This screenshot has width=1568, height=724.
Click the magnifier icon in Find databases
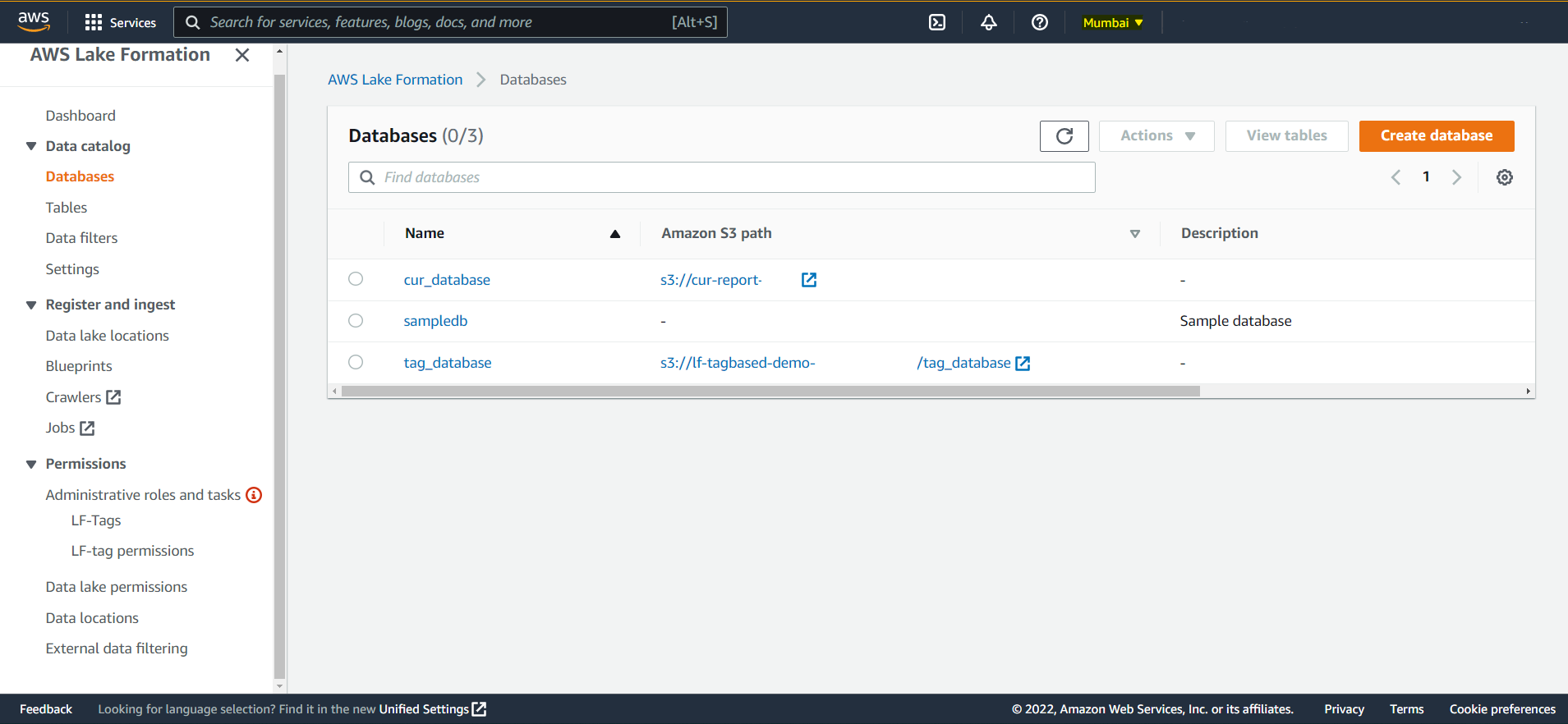367,177
